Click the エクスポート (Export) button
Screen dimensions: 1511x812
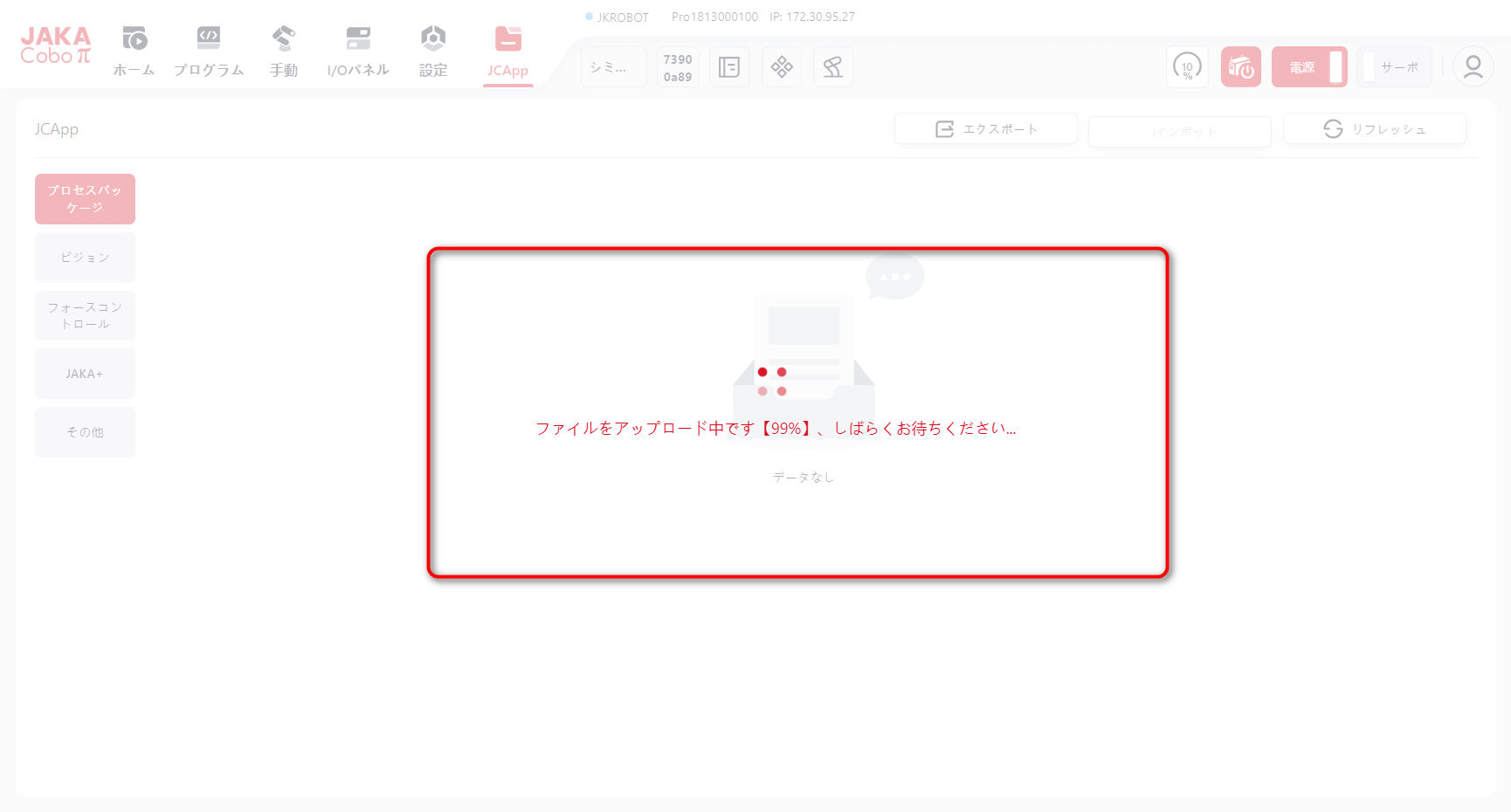click(x=985, y=129)
